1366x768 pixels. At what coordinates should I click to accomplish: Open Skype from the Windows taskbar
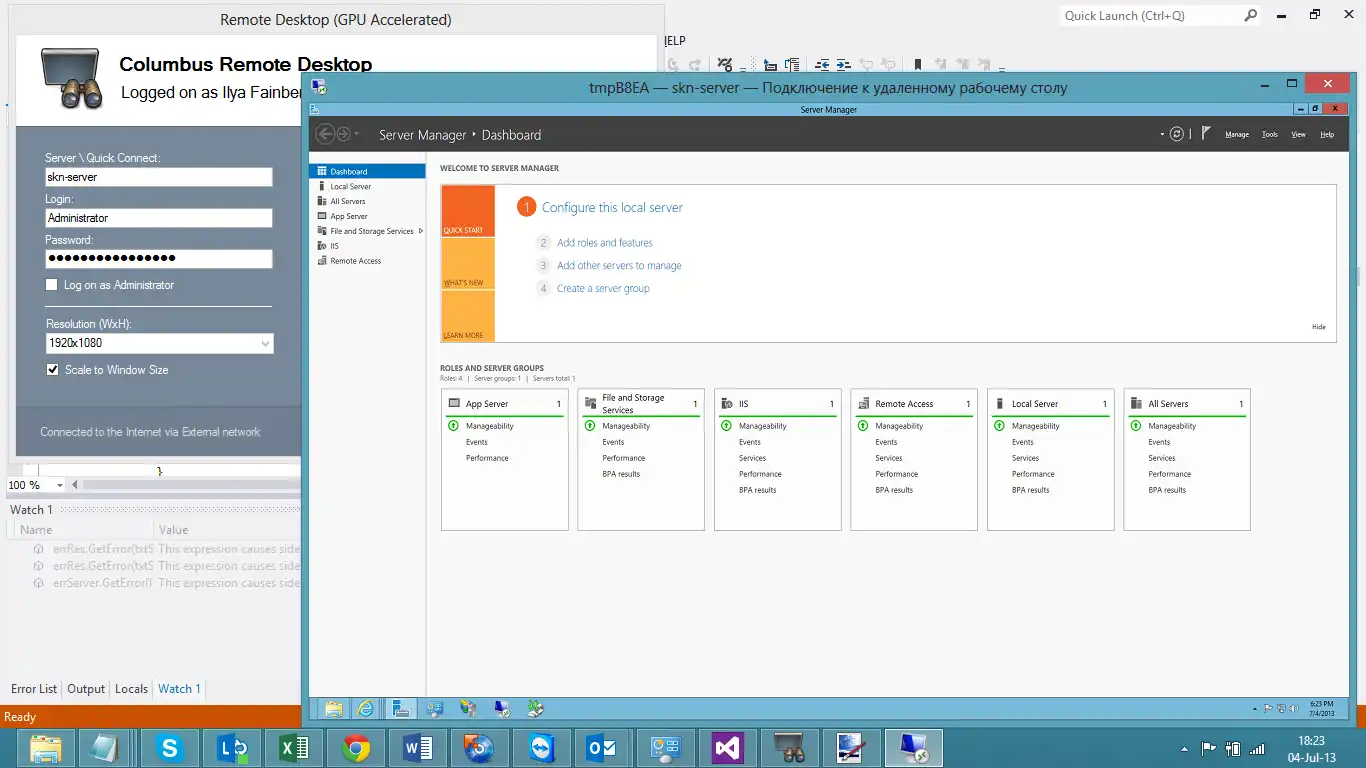click(169, 748)
